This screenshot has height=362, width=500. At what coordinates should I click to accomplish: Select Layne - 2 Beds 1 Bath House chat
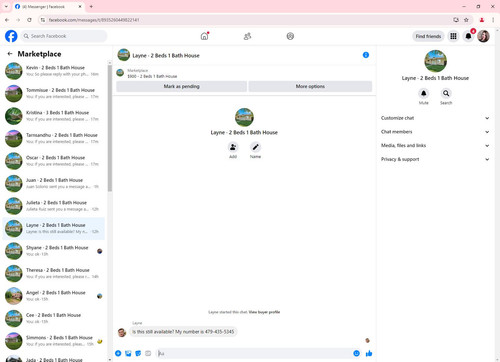(x=54, y=228)
